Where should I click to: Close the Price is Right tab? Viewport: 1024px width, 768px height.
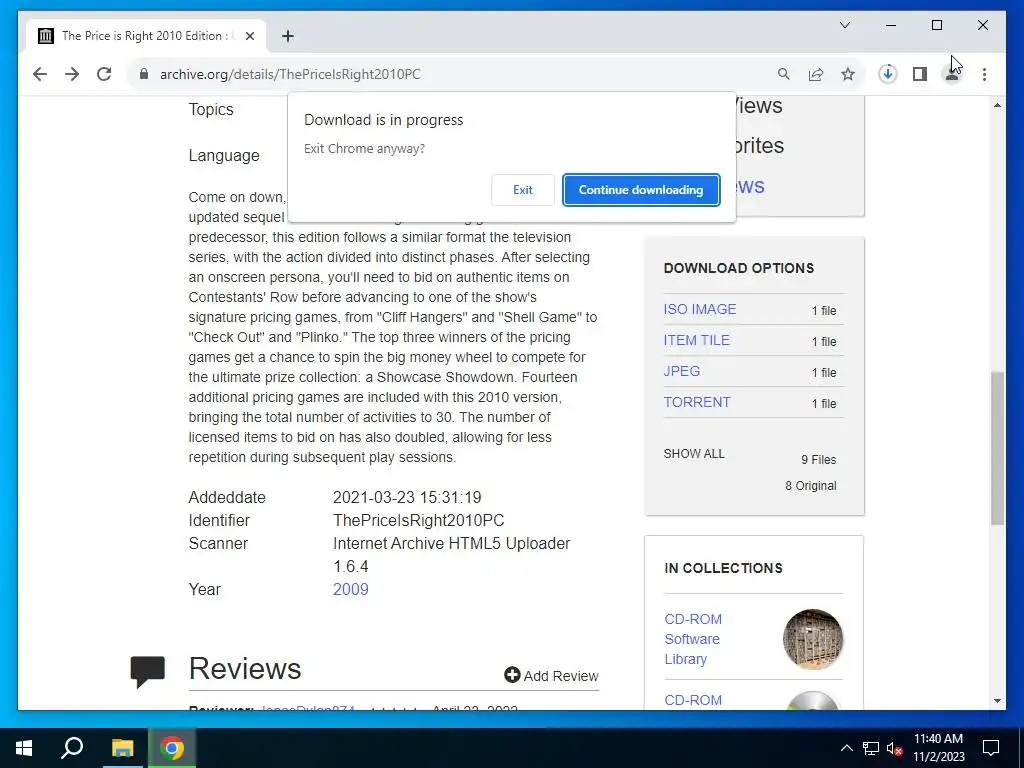coord(249,36)
